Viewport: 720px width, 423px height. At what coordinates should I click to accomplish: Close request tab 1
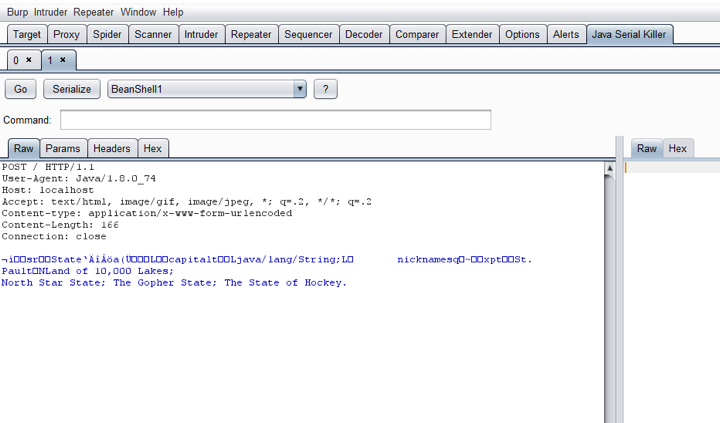62,60
